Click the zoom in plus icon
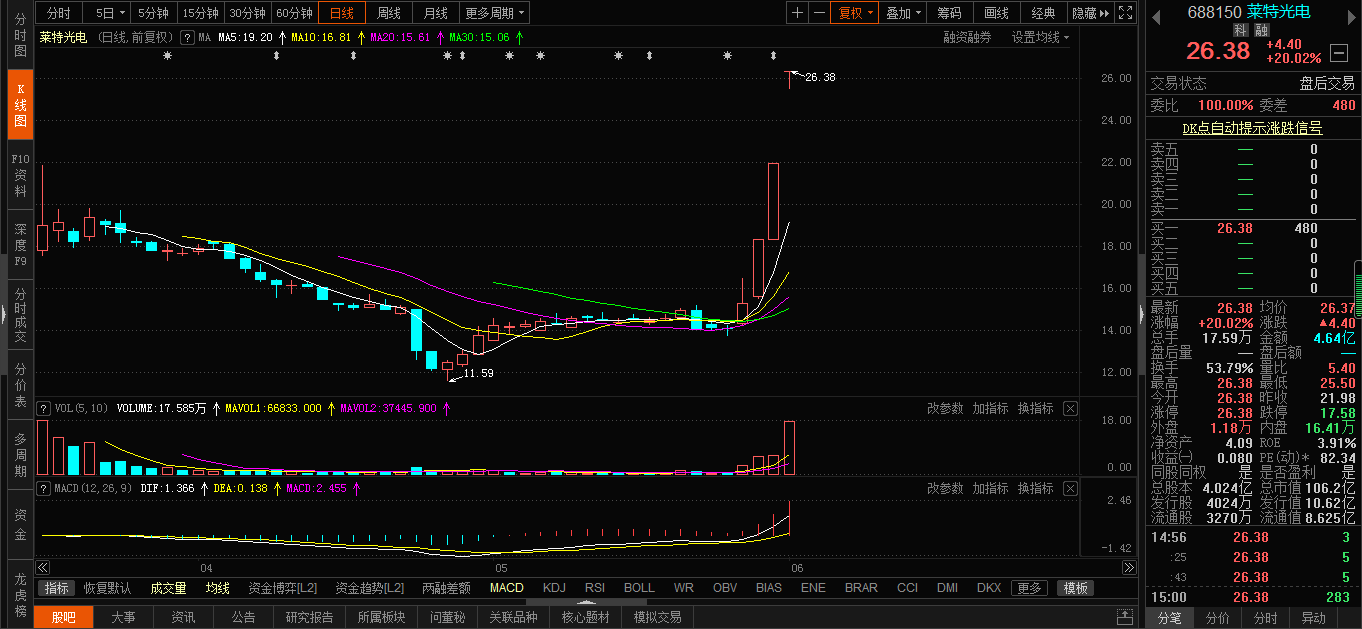 (x=797, y=13)
